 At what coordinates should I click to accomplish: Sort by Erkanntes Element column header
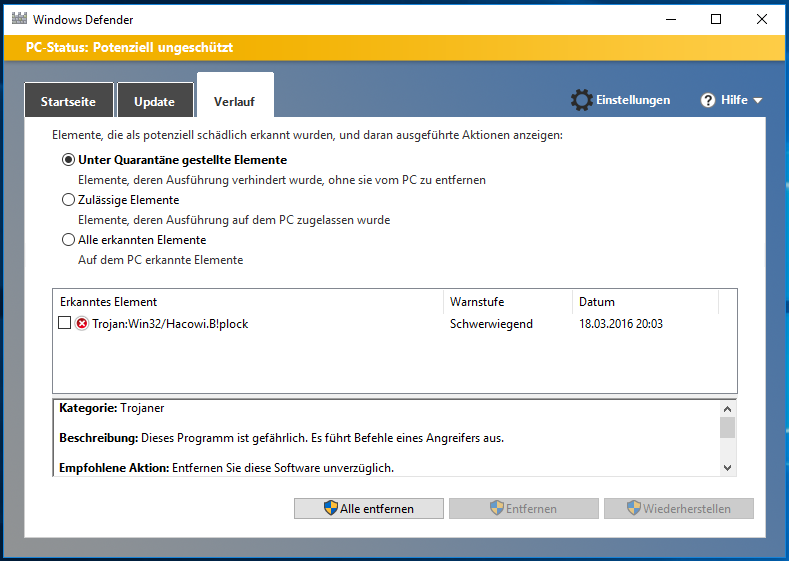tap(248, 302)
